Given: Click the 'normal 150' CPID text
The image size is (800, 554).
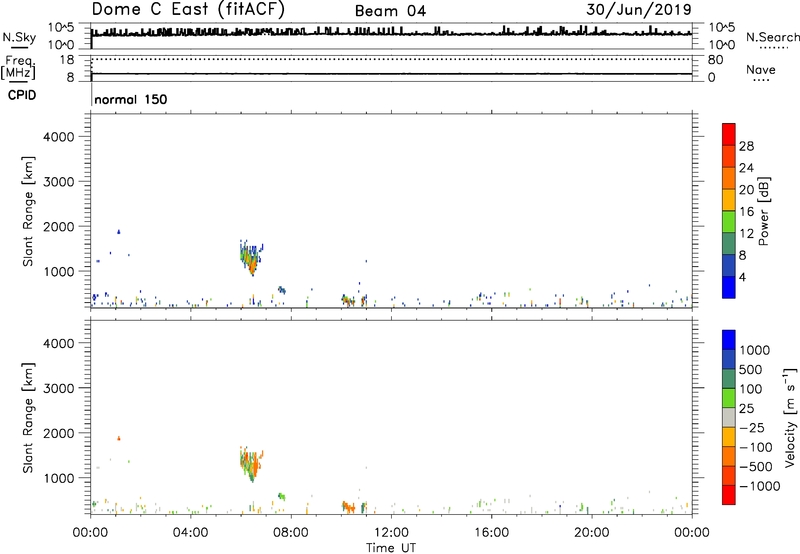Looking at the screenshot, I should [131, 99].
